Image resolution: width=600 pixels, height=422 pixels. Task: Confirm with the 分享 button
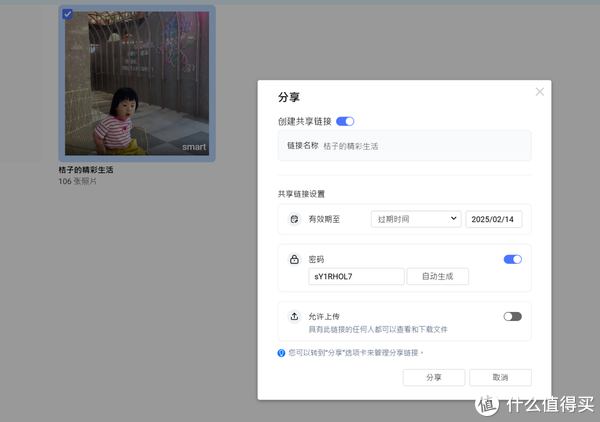point(433,377)
